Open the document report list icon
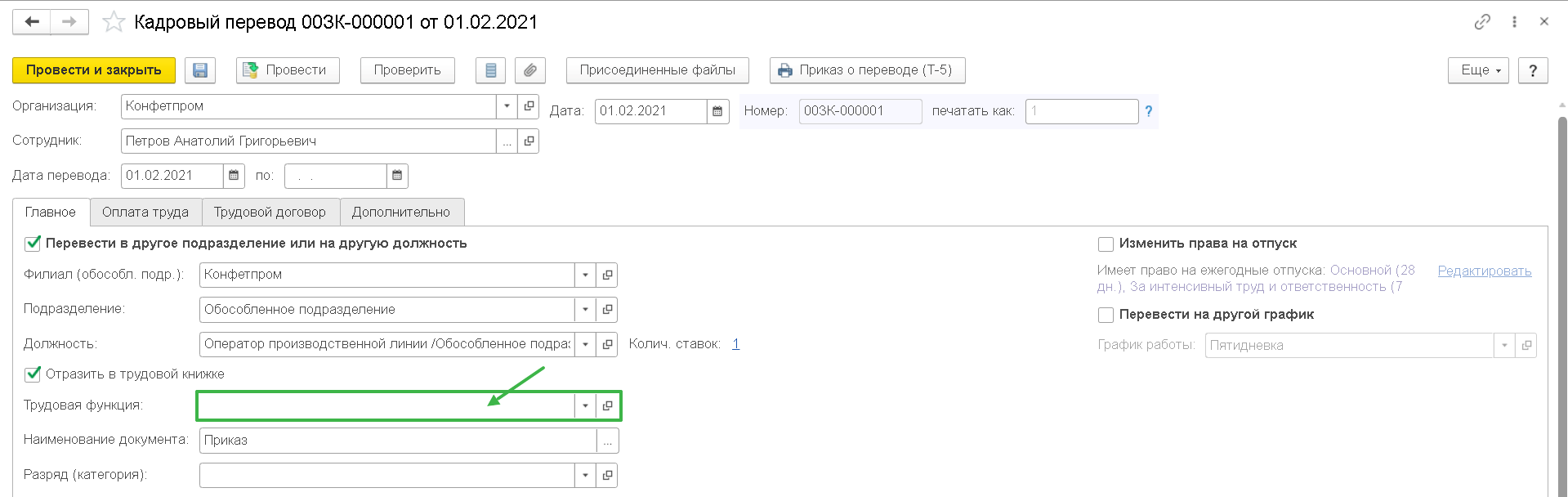 (490, 70)
